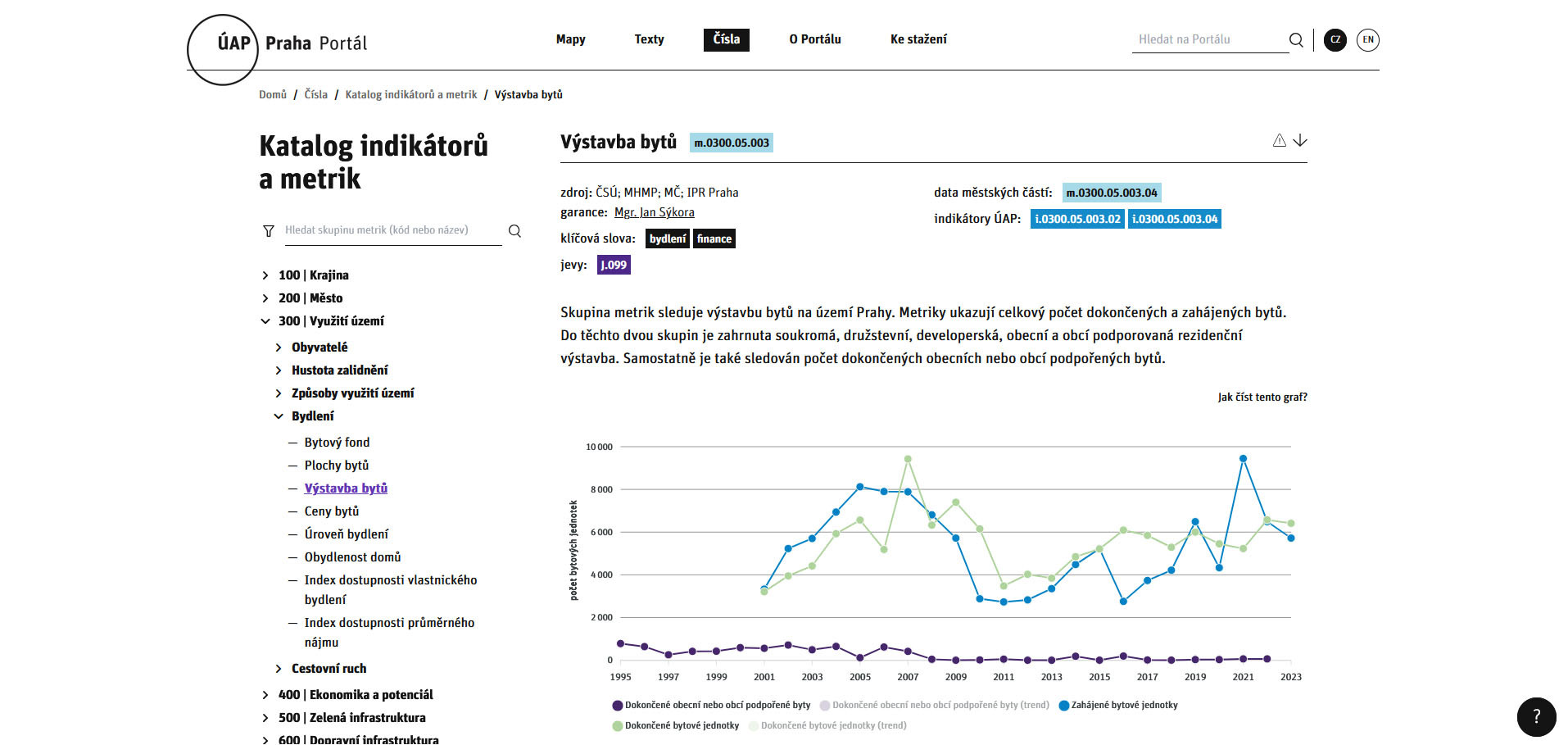Click the Hledat na Portálu search field

coord(1208,39)
